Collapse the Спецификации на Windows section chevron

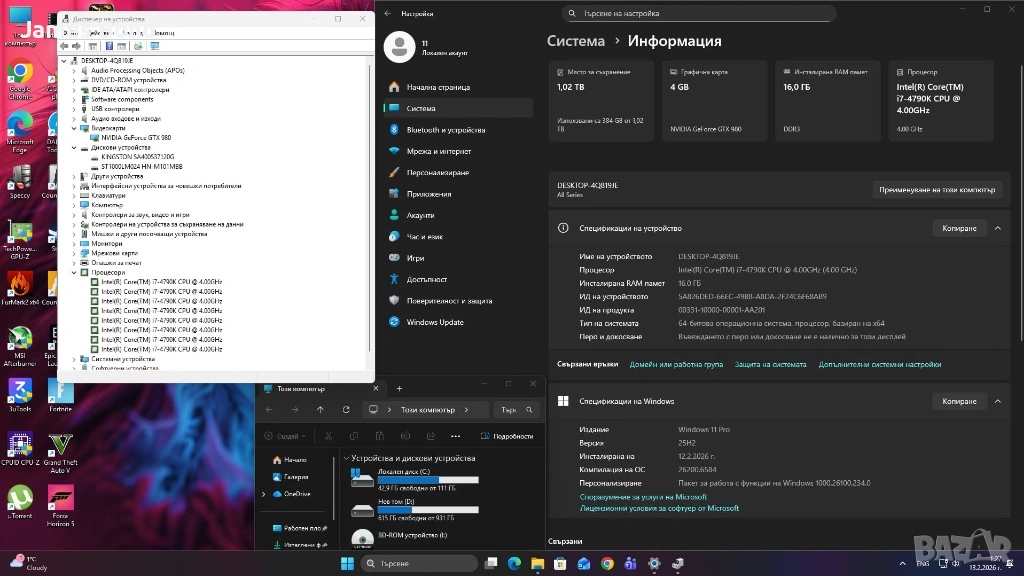tap(997, 401)
